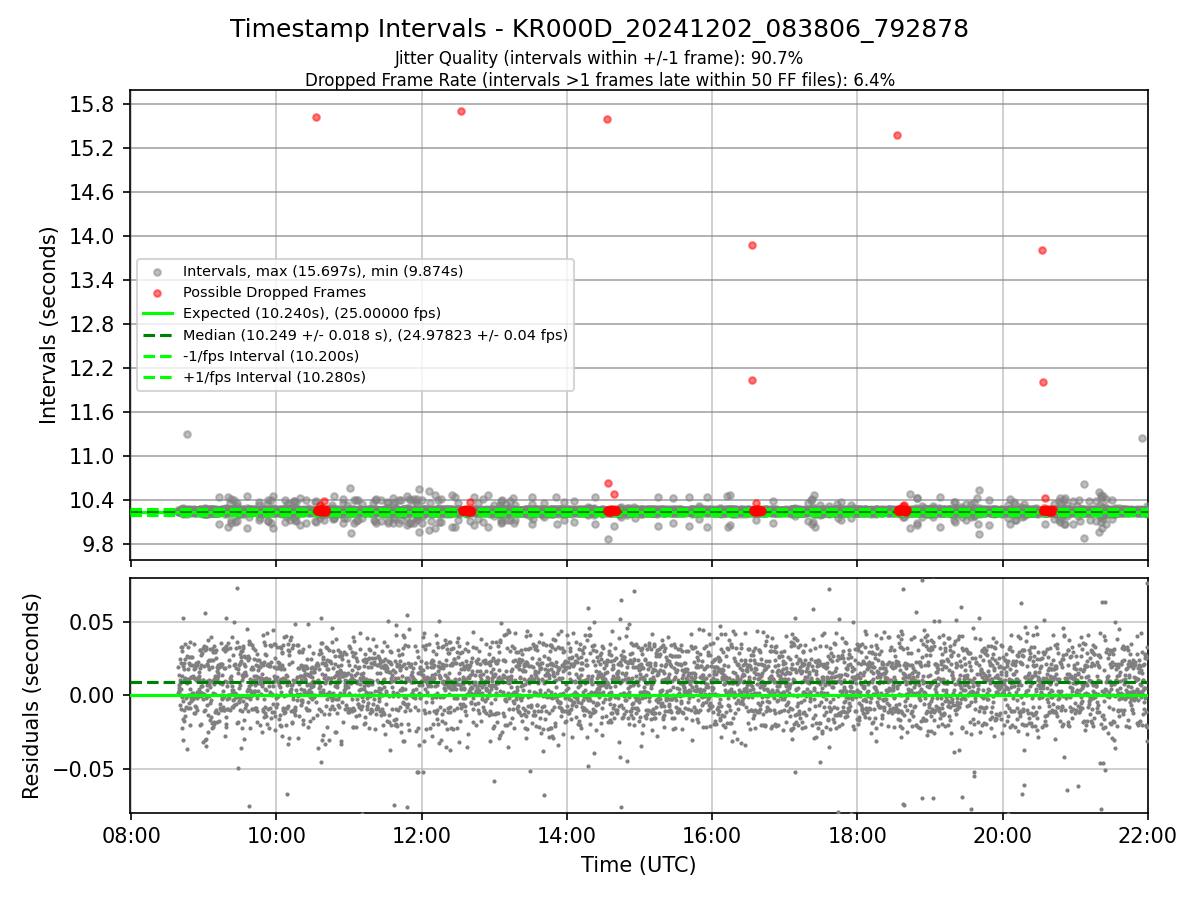Click the highest red dropped-frame point near 12:30
1200x900 pixels.
[461, 111]
